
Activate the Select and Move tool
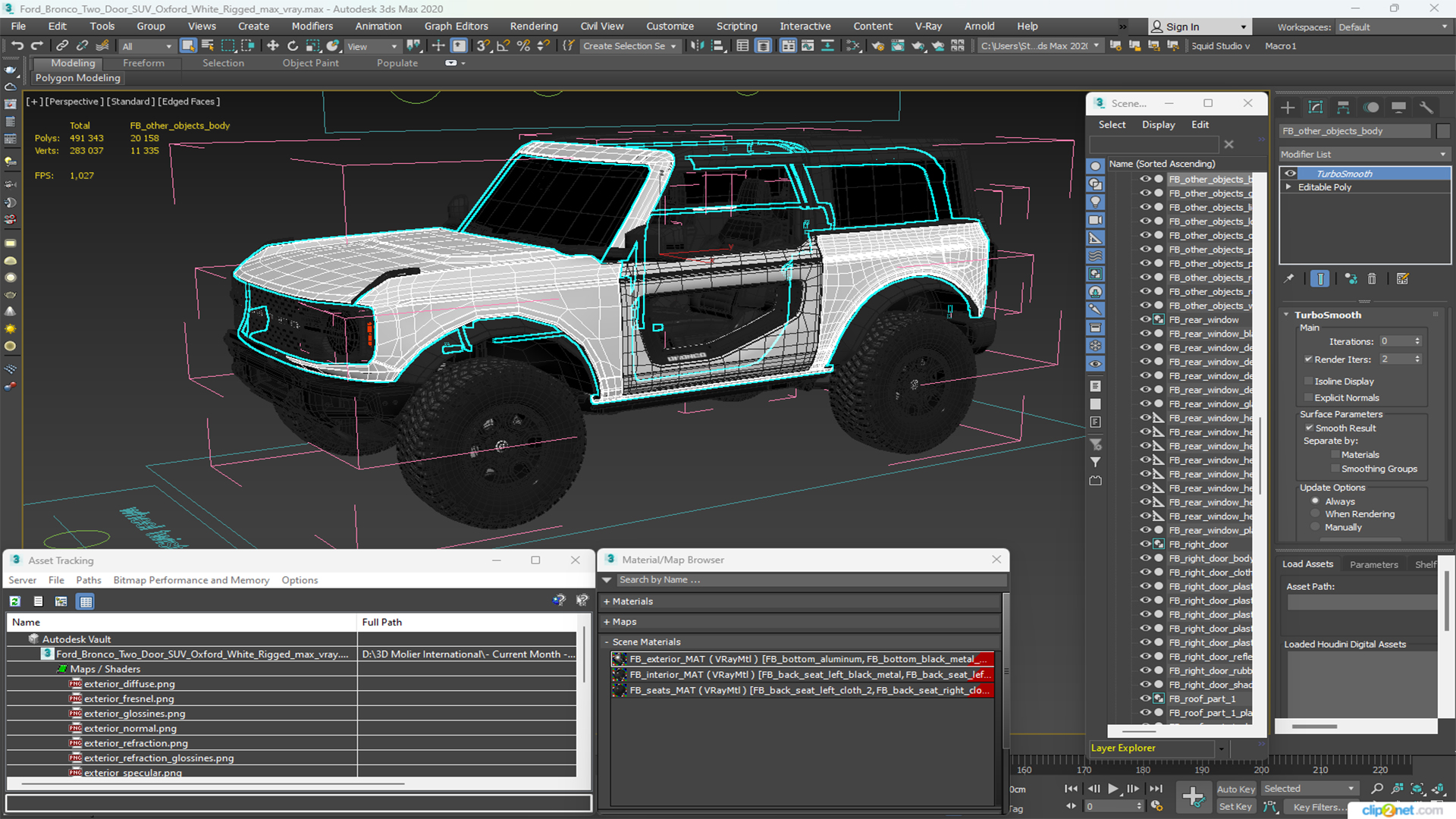coord(273,46)
